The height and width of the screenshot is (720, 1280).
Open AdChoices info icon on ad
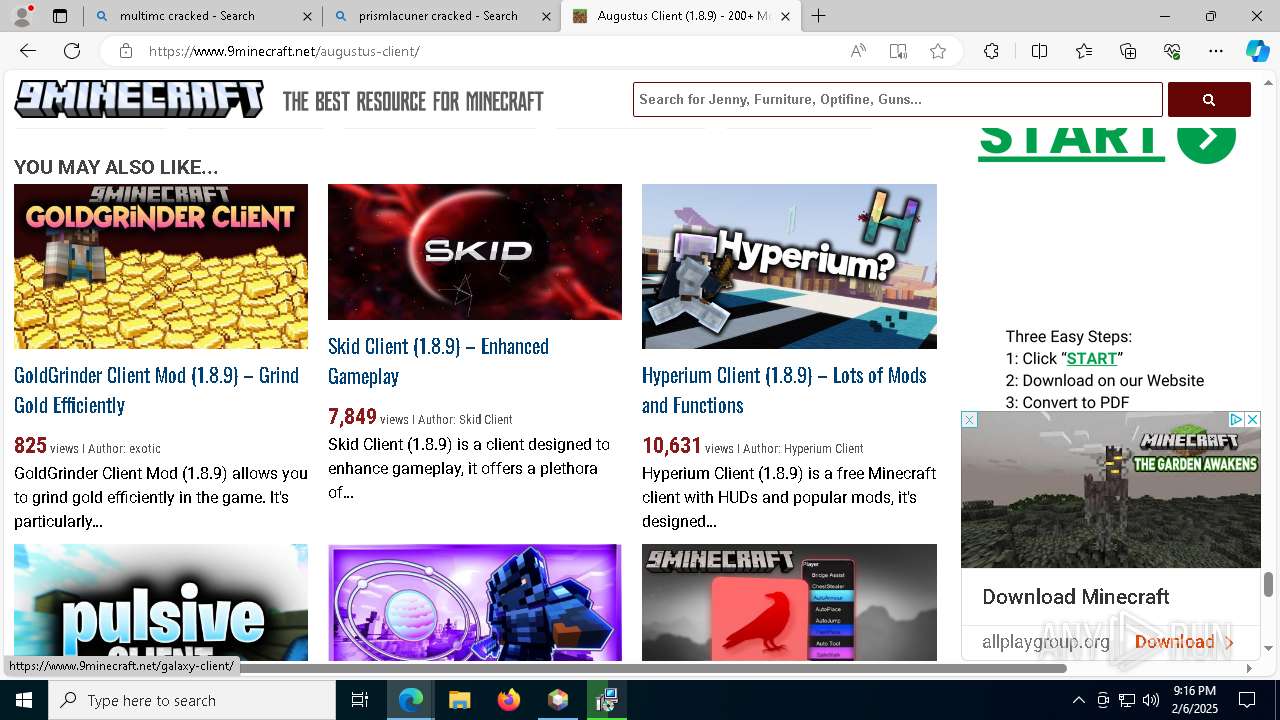tap(1236, 419)
